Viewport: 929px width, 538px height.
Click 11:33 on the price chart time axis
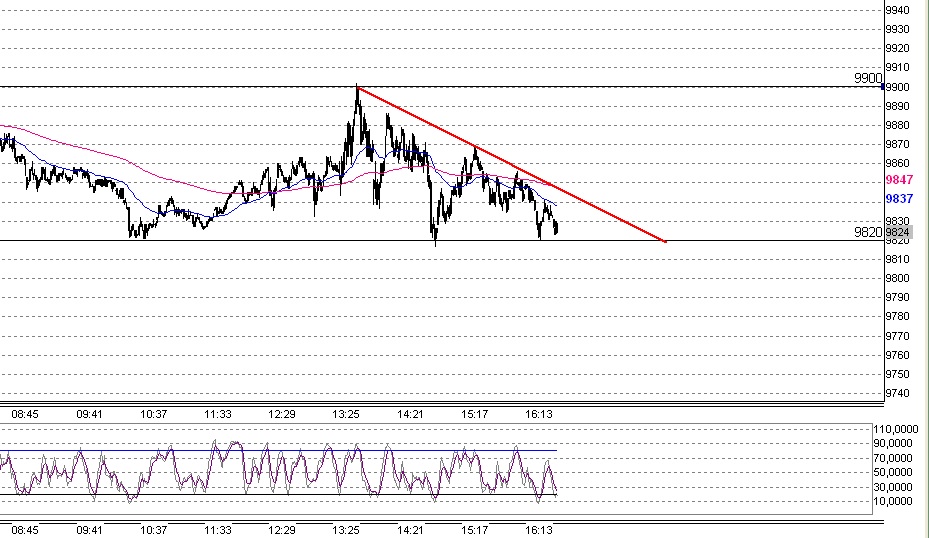(x=217, y=414)
